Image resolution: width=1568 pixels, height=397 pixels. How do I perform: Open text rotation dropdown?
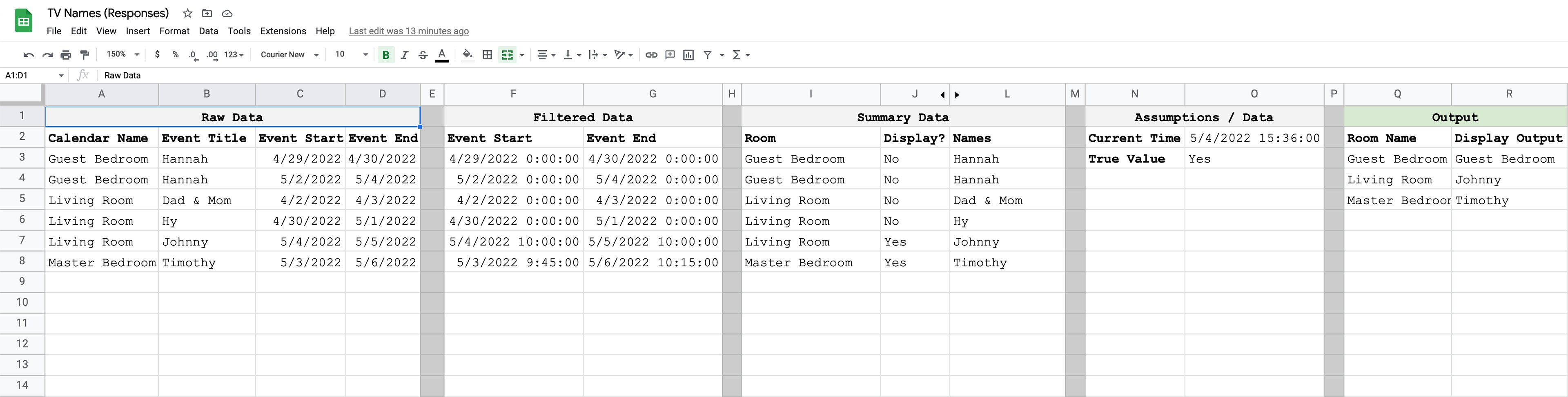pyautogui.click(x=623, y=55)
